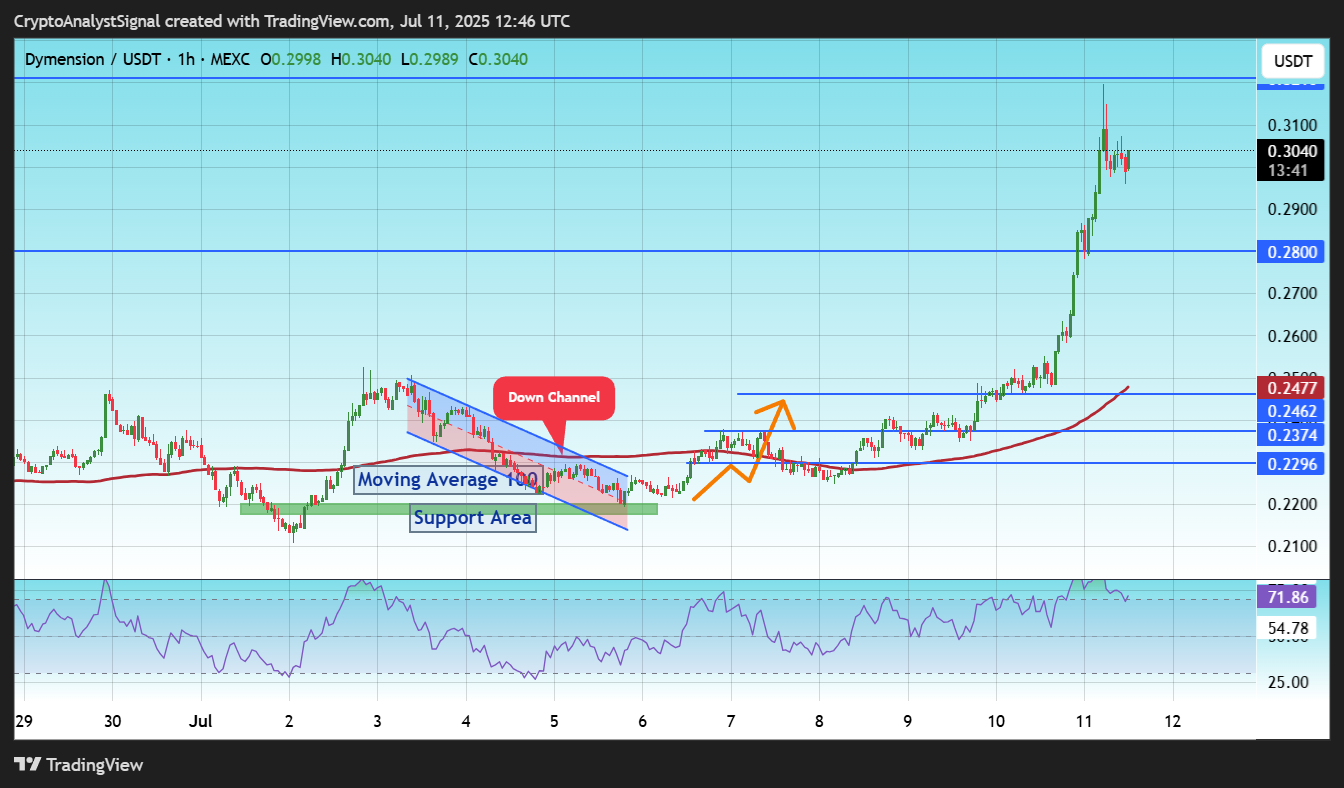Image resolution: width=1344 pixels, height=788 pixels.
Task: Click the 0.2800 blue price label
Action: pyautogui.click(x=1292, y=251)
